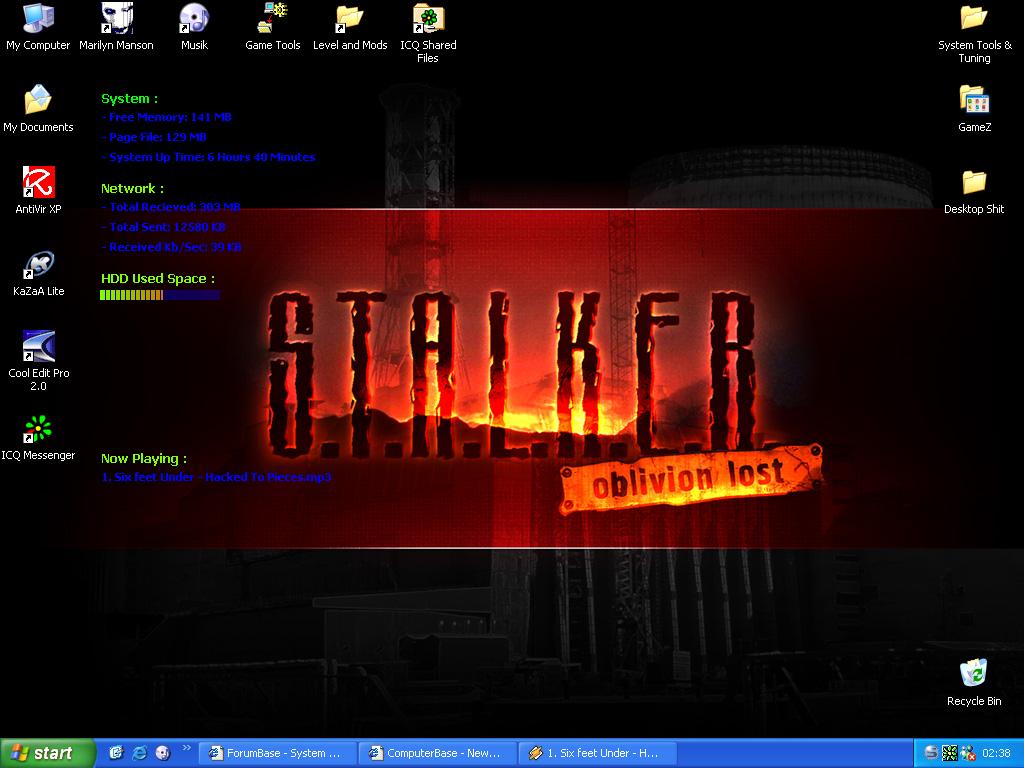Click the tray icon with red X
The image size is (1024, 768).
968,753
